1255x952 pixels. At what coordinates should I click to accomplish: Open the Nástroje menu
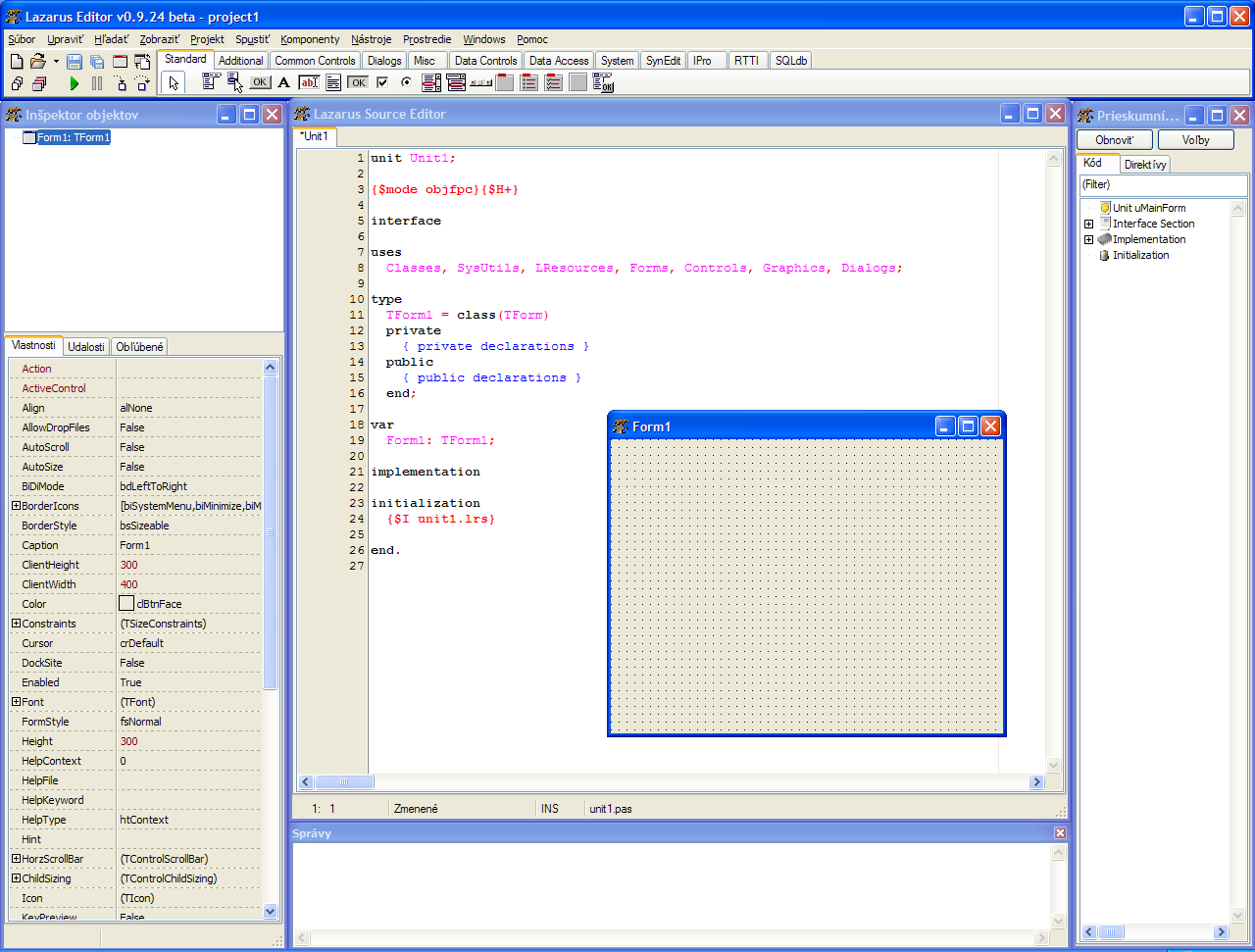tap(372, 39)
